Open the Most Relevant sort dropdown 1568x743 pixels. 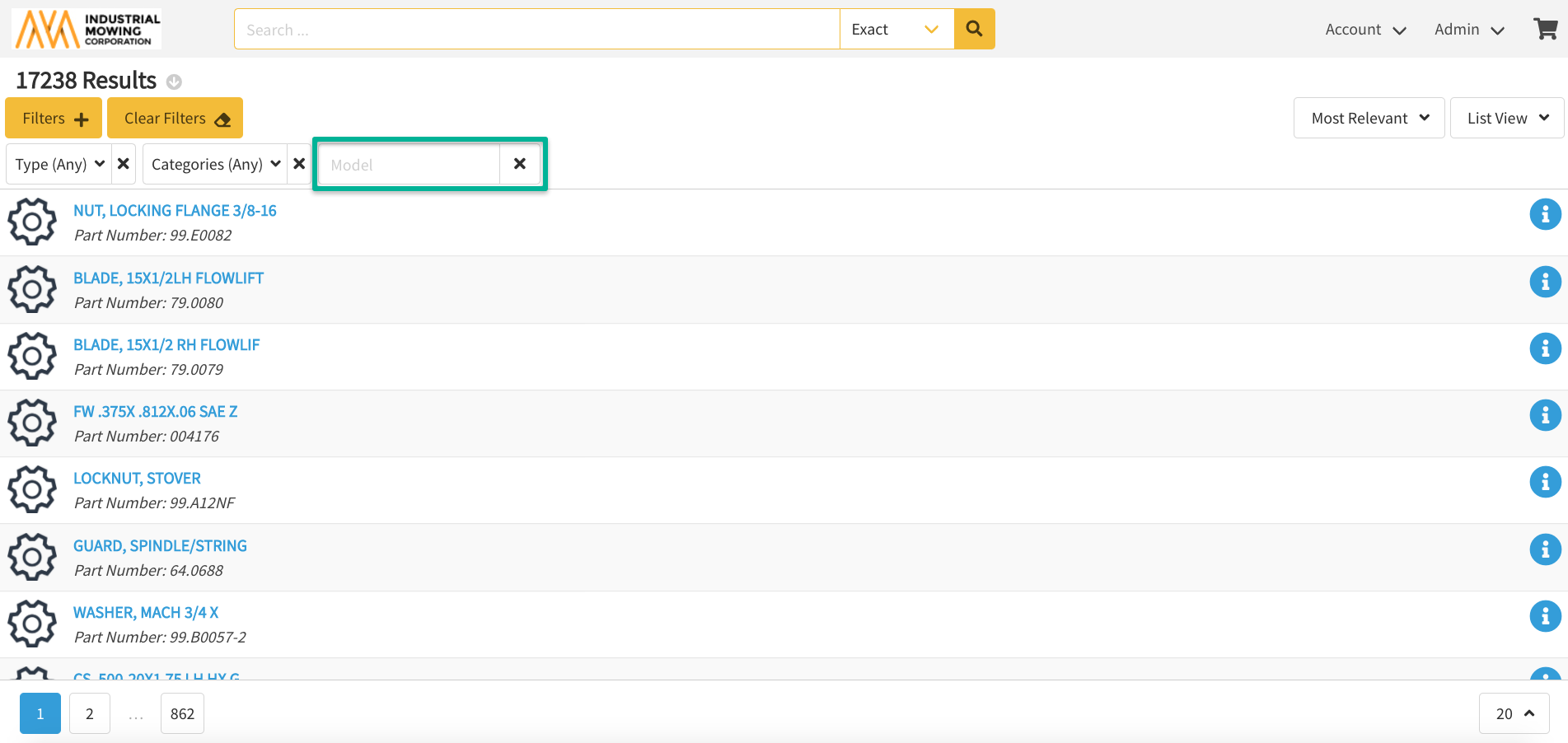click(1369, 118)
